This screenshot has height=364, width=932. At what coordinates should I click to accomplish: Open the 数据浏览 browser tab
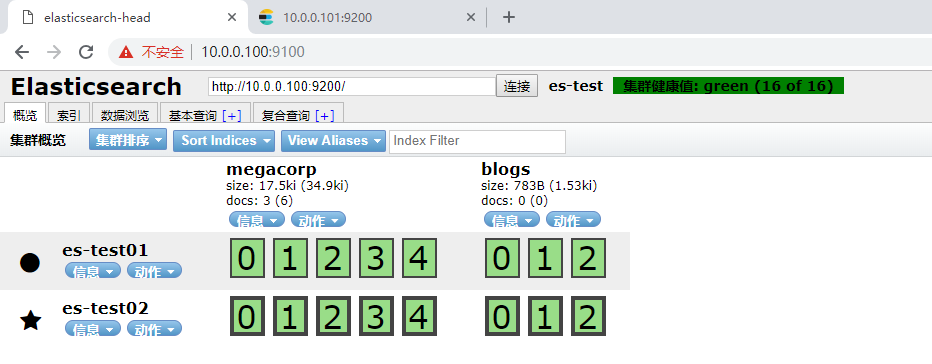click(x=124, y=115)
